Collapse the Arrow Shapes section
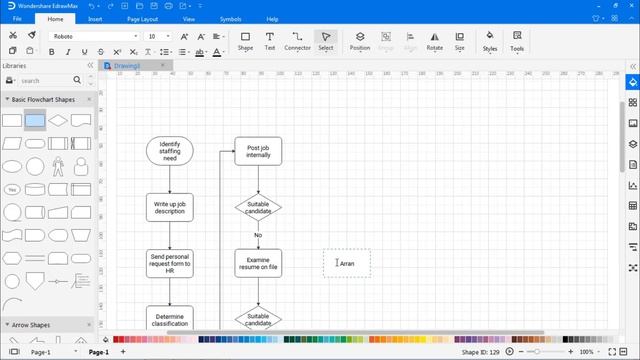Image resolution: width=640 pixels, height=360 pixels. coord(7,324)
